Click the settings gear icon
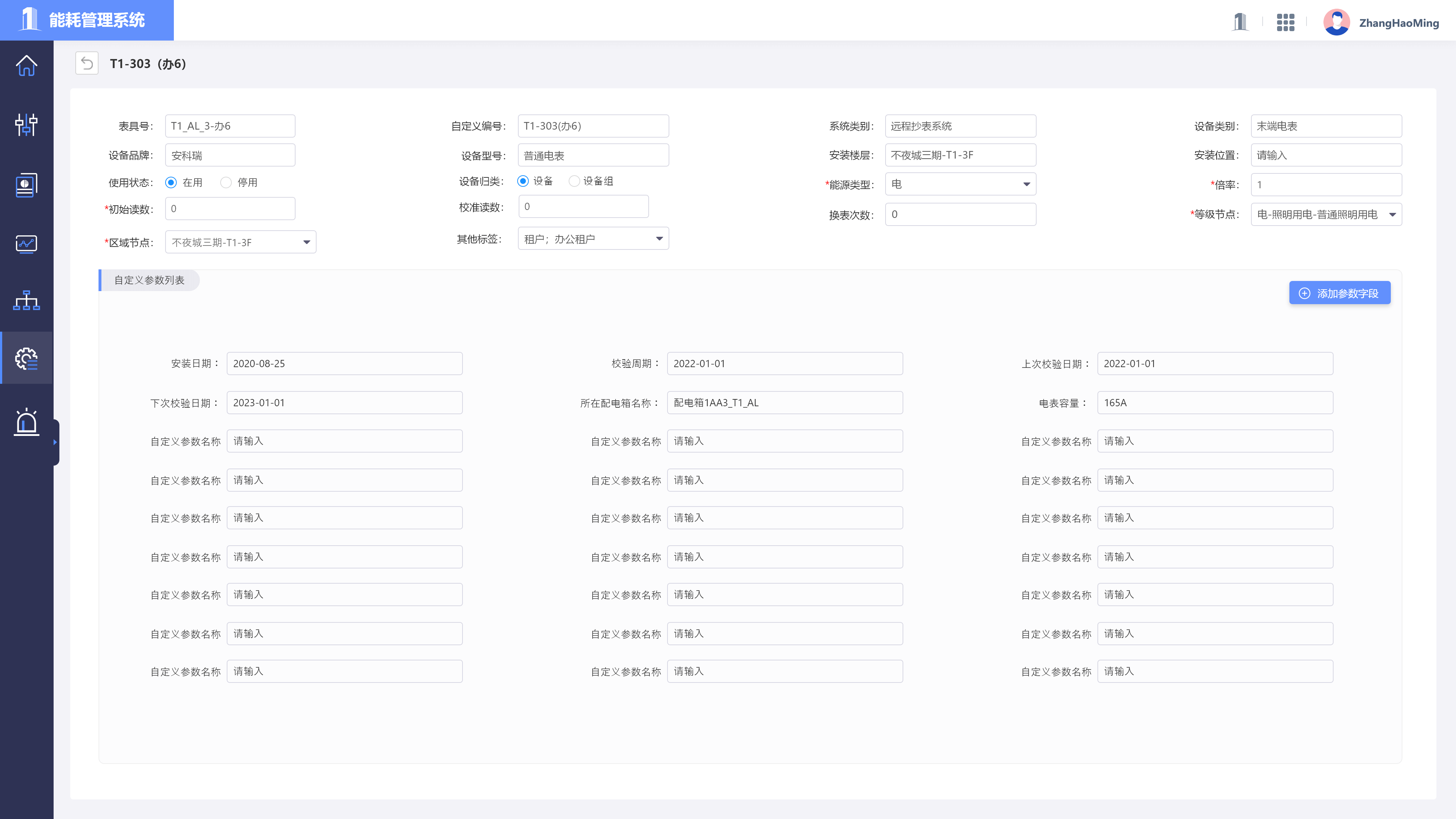This screenshot has width=1456, height=819. tap(27, 358)
